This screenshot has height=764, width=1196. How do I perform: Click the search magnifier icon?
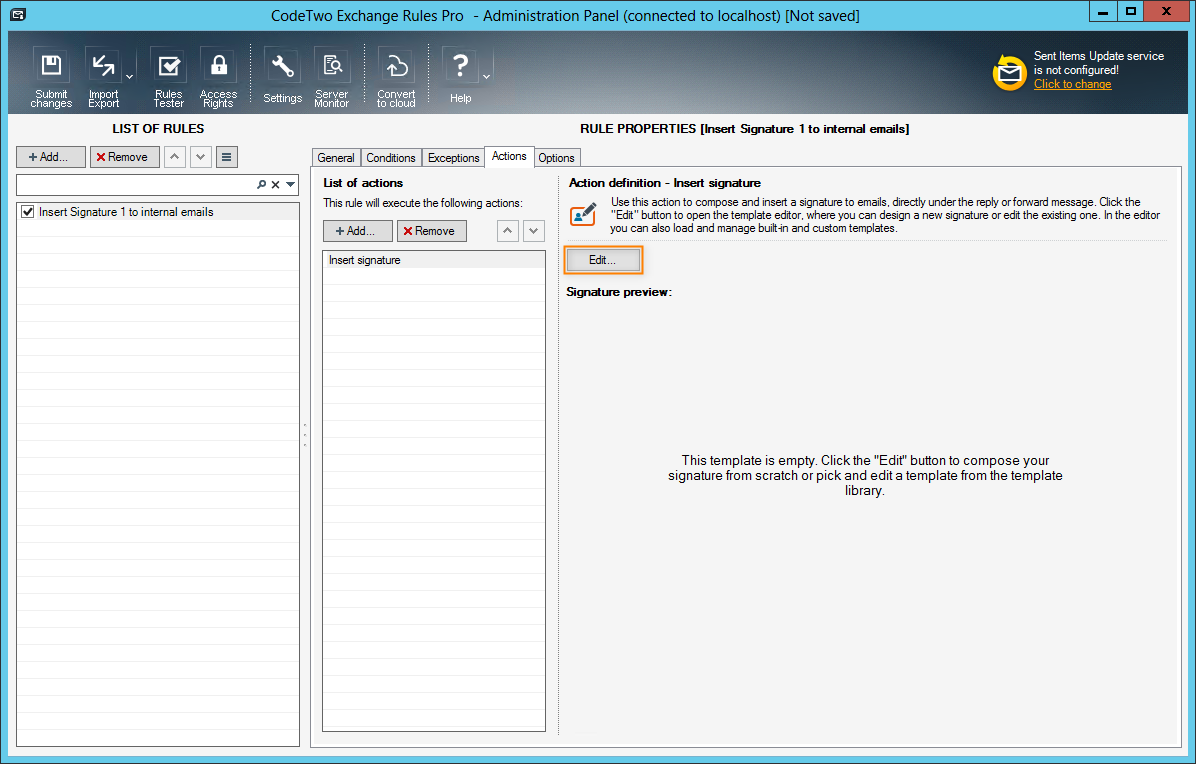click(x=262, y=185)
